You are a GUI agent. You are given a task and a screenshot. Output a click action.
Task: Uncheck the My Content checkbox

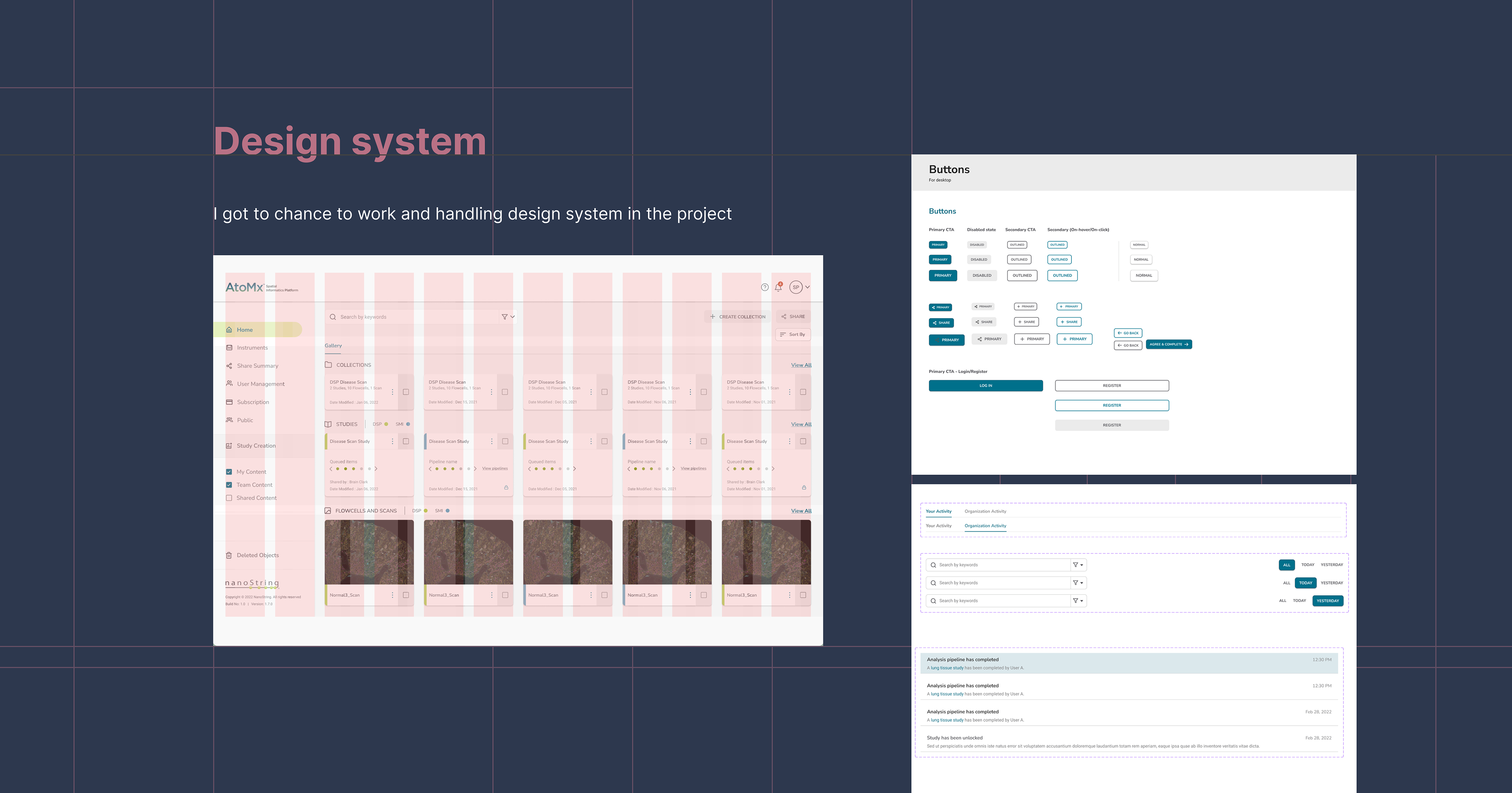click(229, 472)
